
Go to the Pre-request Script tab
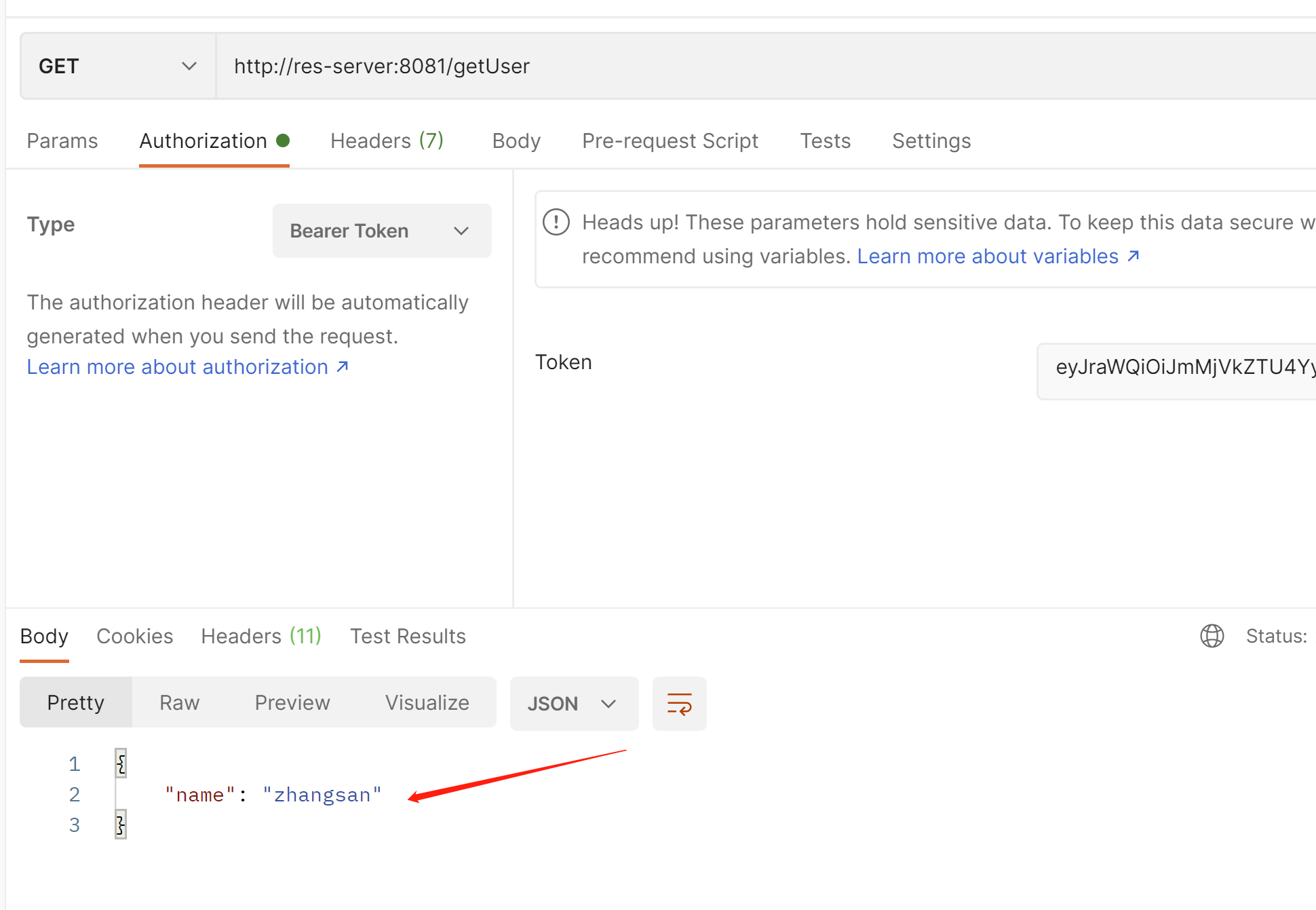pos(670,141)
